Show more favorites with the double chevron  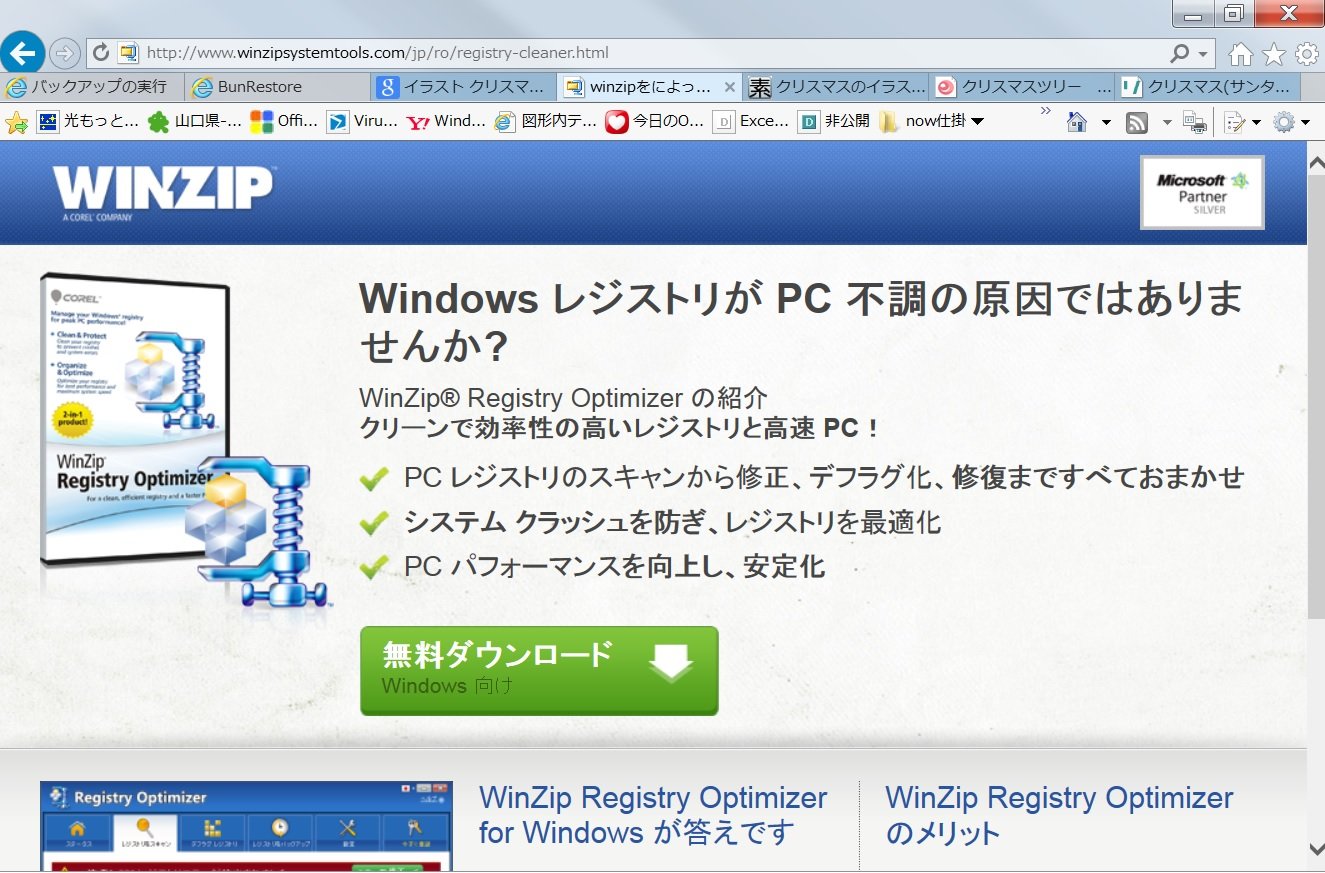1046,111
